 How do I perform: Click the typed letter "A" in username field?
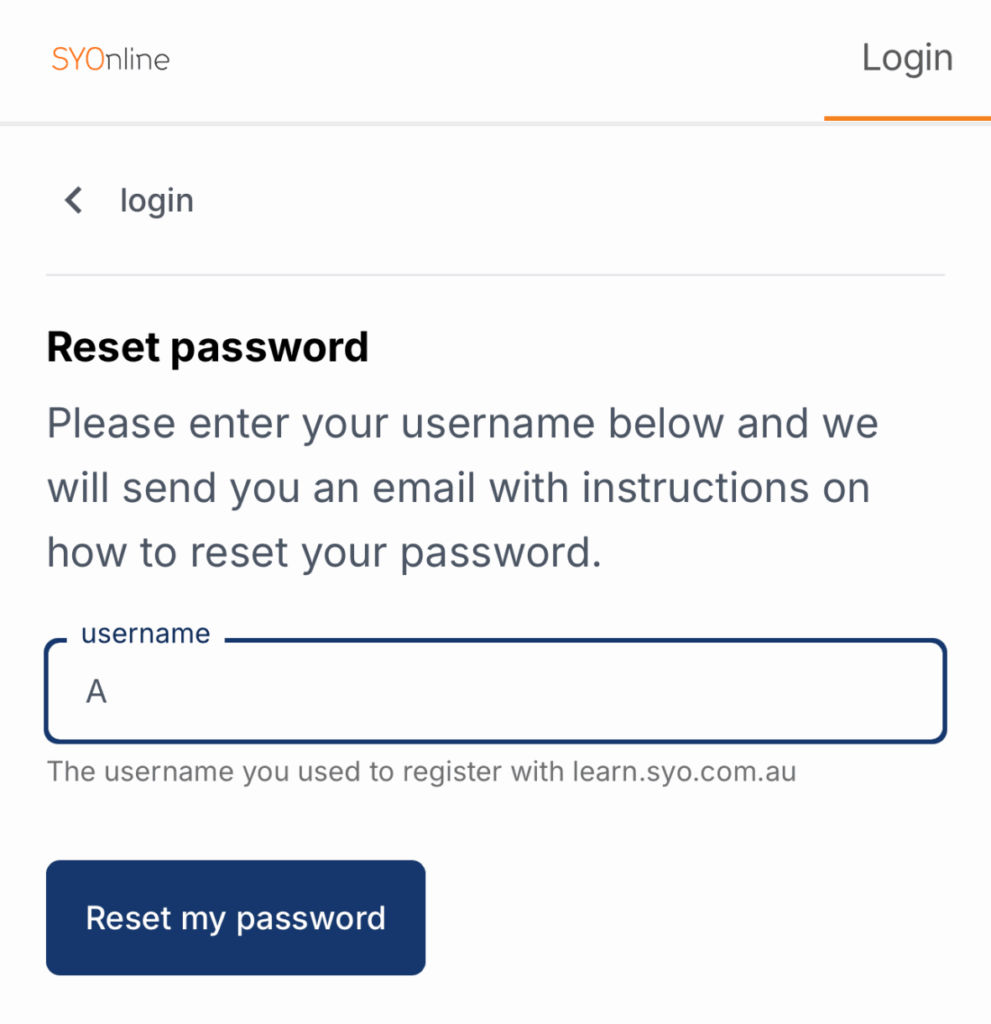(x=96, y=692)
